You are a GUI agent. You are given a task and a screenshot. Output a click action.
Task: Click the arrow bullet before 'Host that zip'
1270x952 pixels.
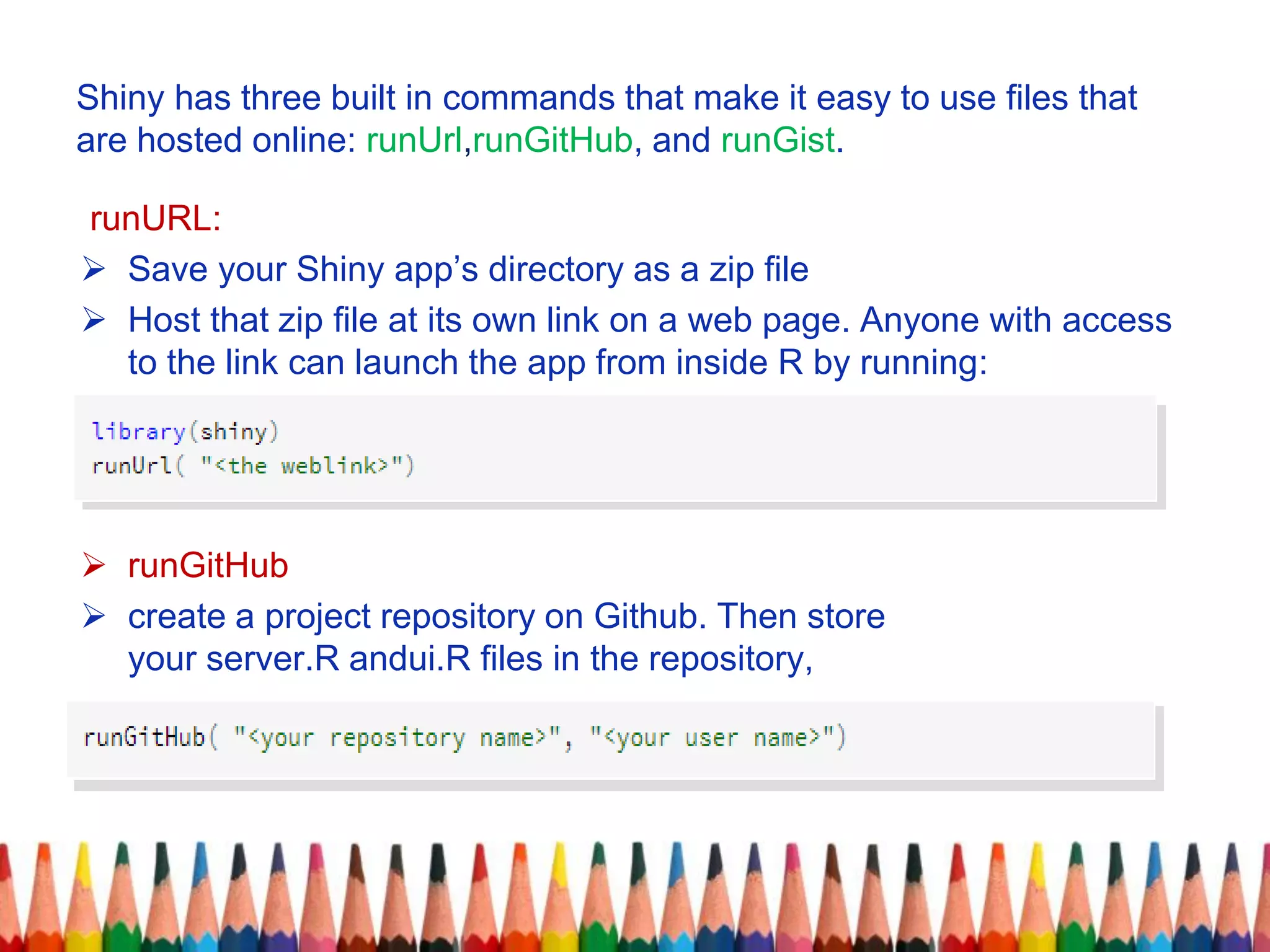pyautogui.click(x=94, y=320)
